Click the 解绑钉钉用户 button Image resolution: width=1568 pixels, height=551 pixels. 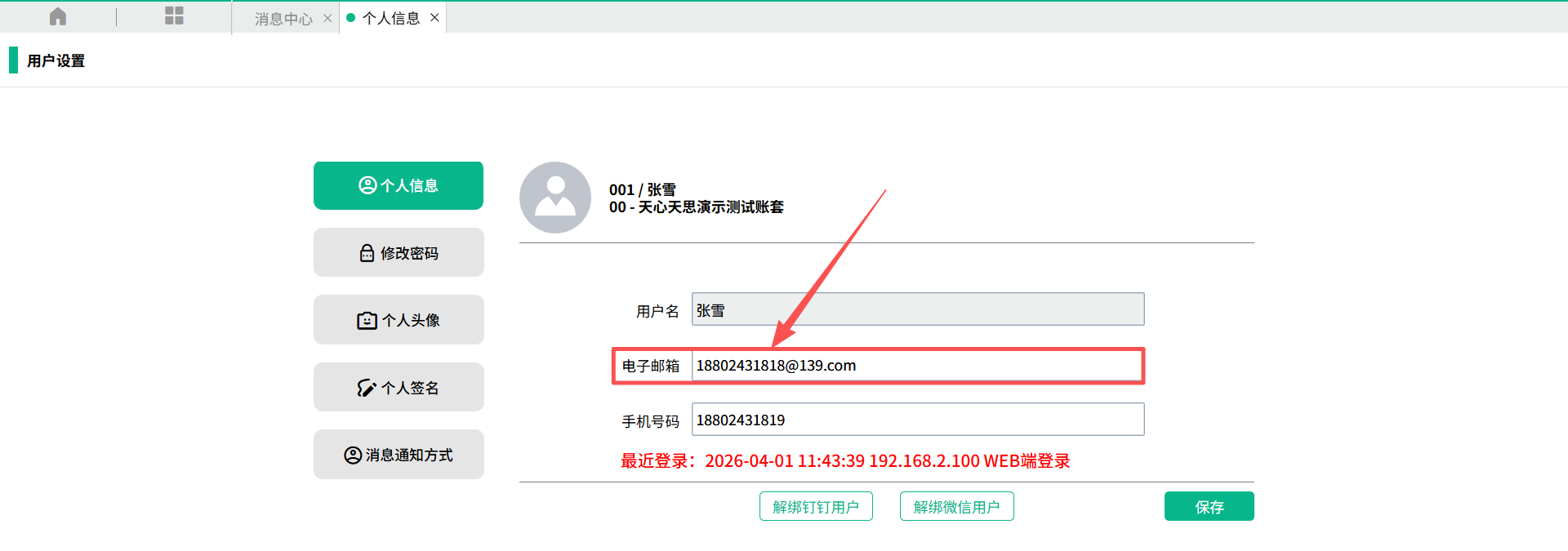(x=816, y=507)
